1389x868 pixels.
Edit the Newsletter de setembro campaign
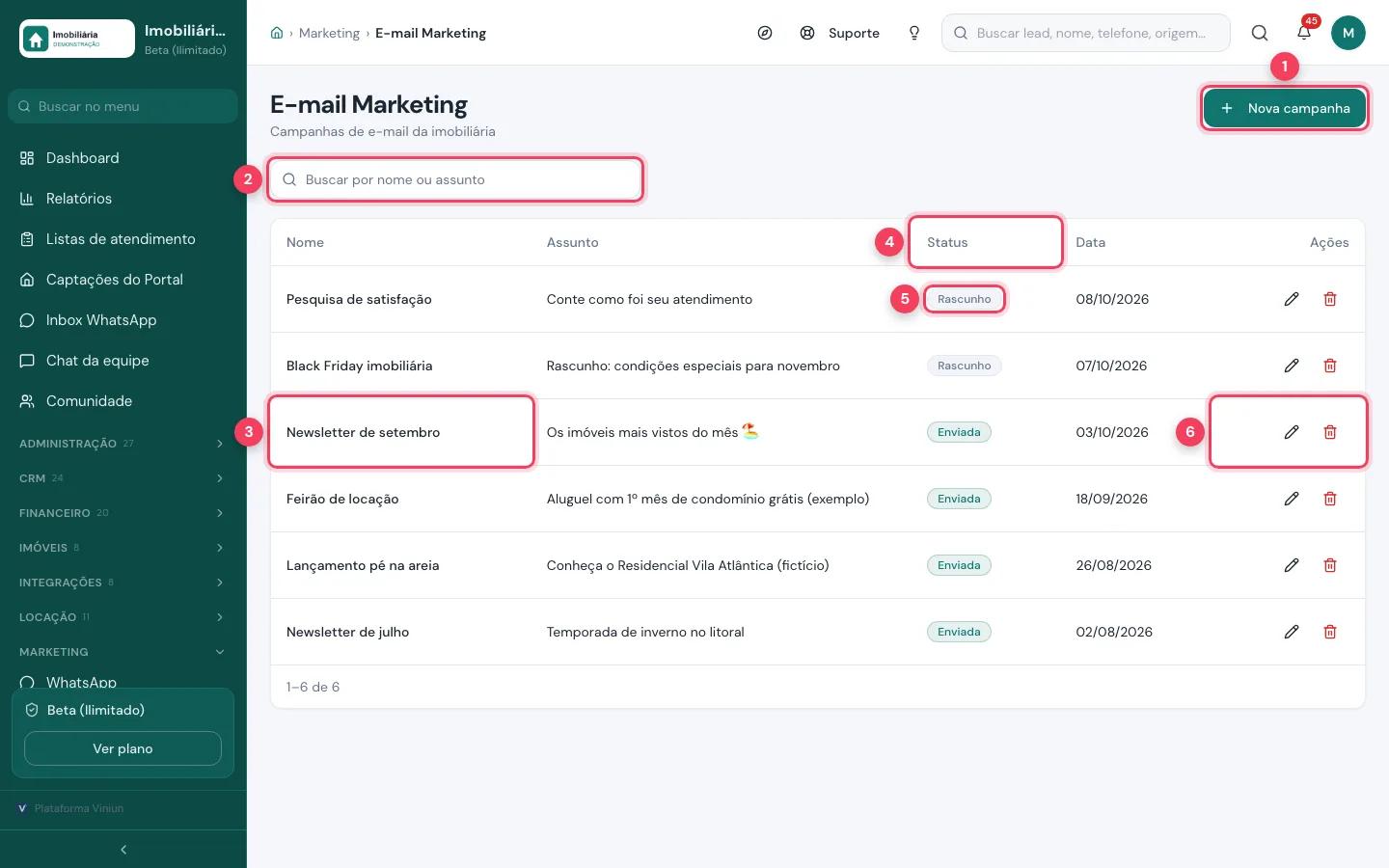click(1292, 432)
